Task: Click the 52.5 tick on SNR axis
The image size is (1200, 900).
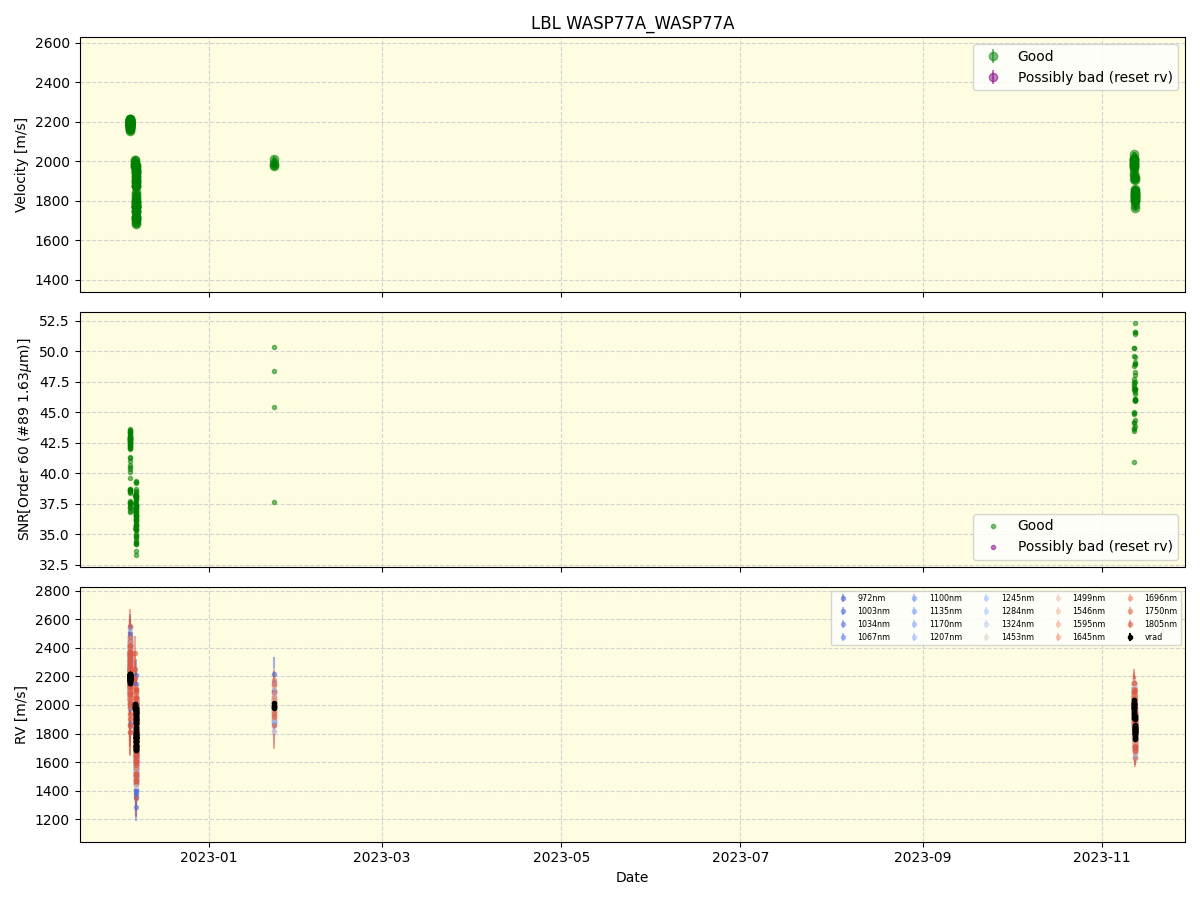Action: tap(53, 321)
